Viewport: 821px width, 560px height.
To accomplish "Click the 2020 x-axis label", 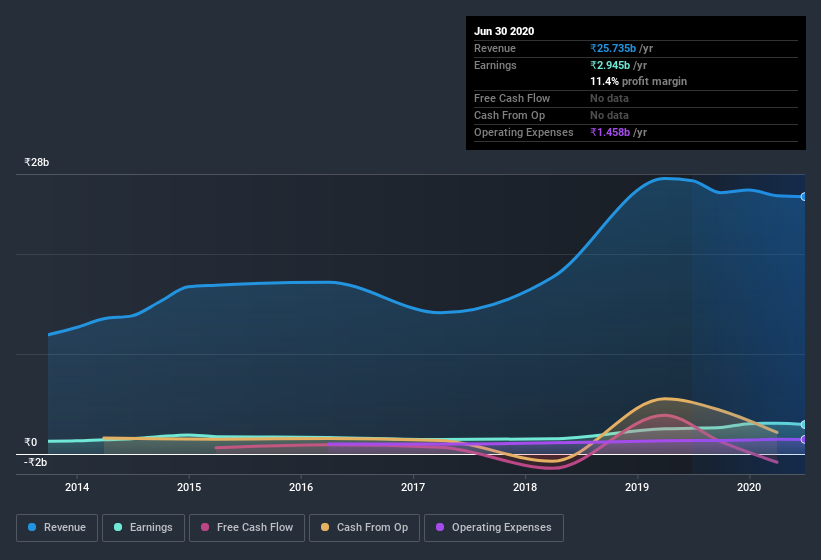I will (x=749, y=487).
